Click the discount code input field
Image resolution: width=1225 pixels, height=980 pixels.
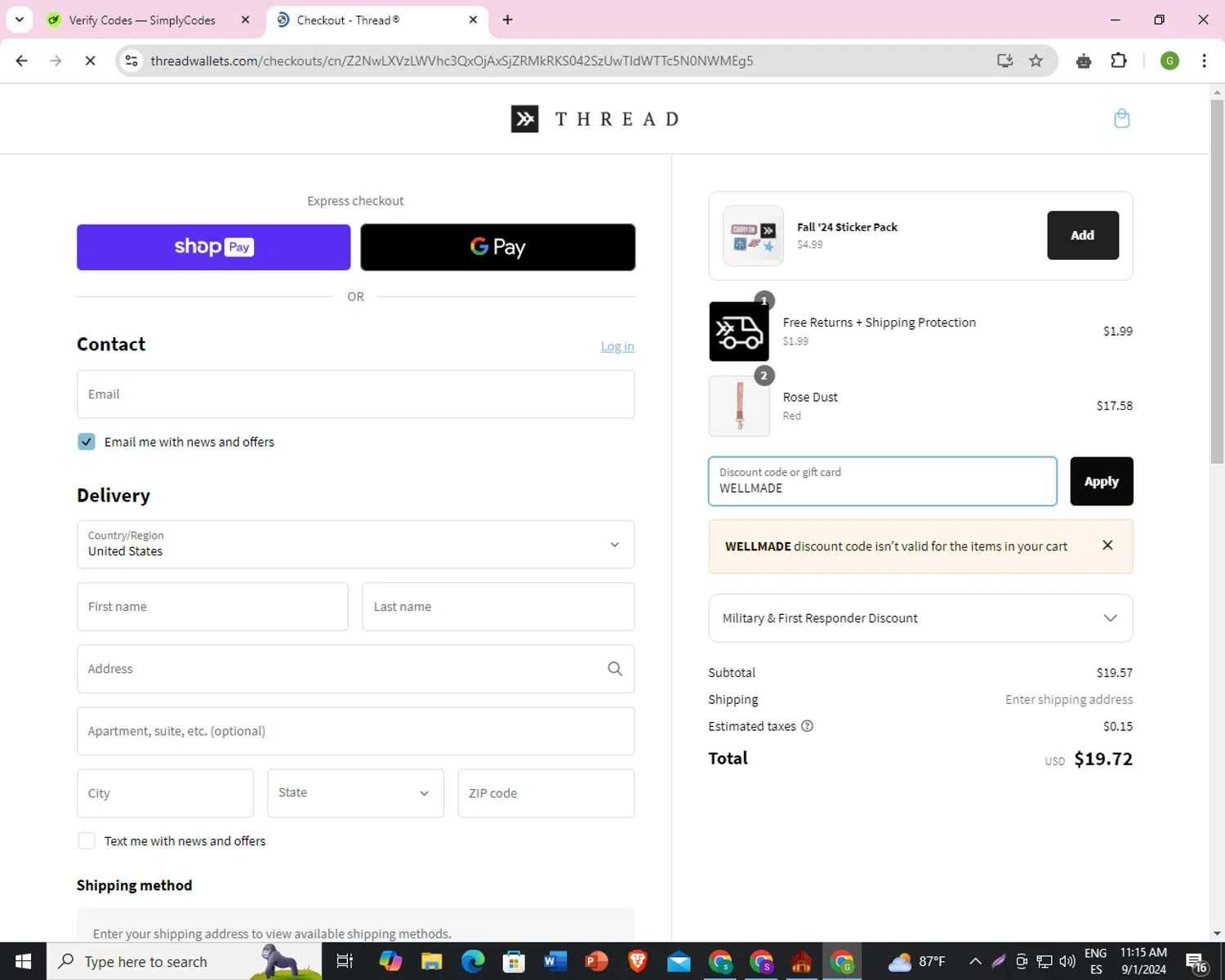pyautogui.click(x=883, y=481)
